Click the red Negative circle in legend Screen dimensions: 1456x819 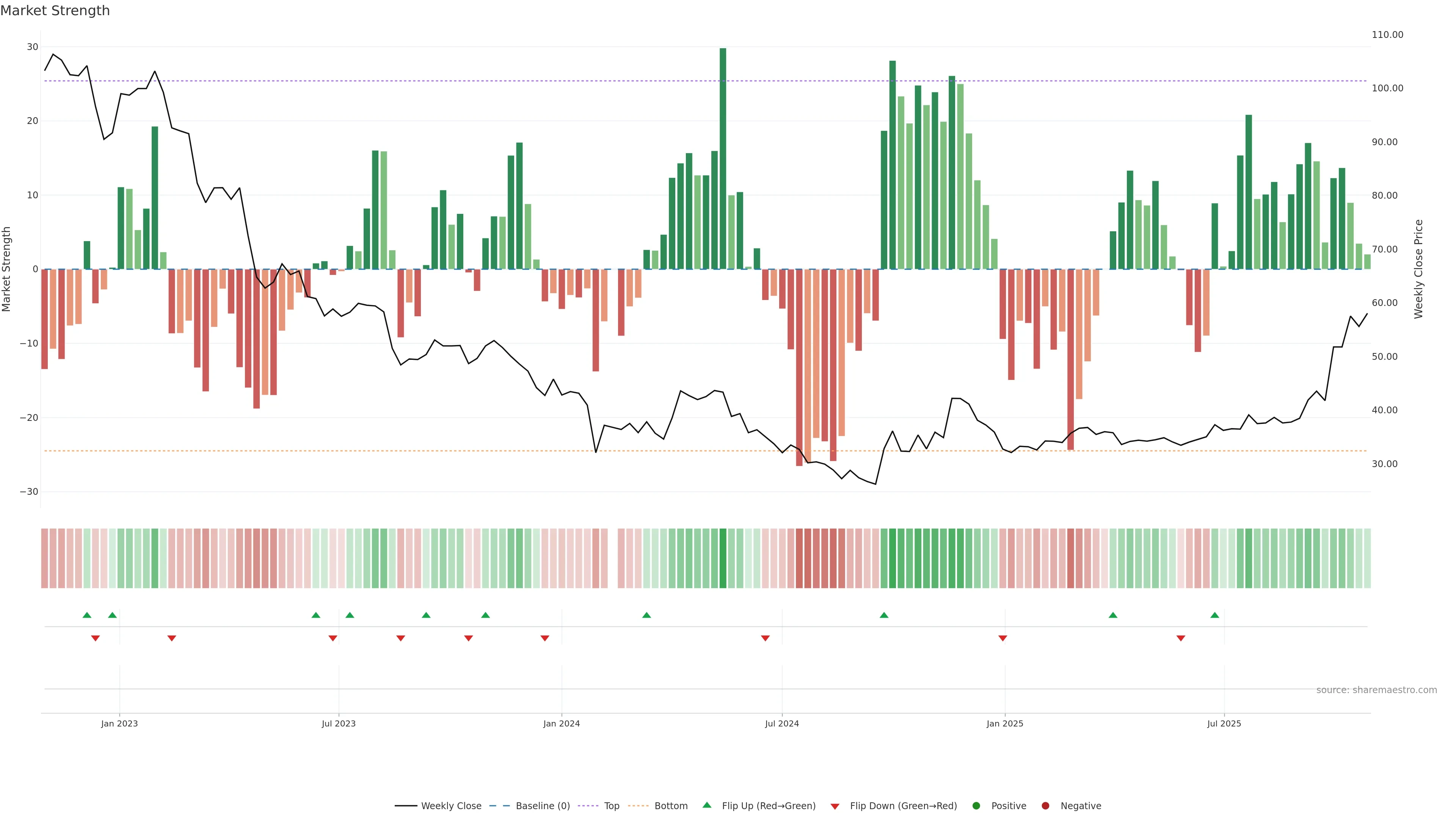point(1045,806)
